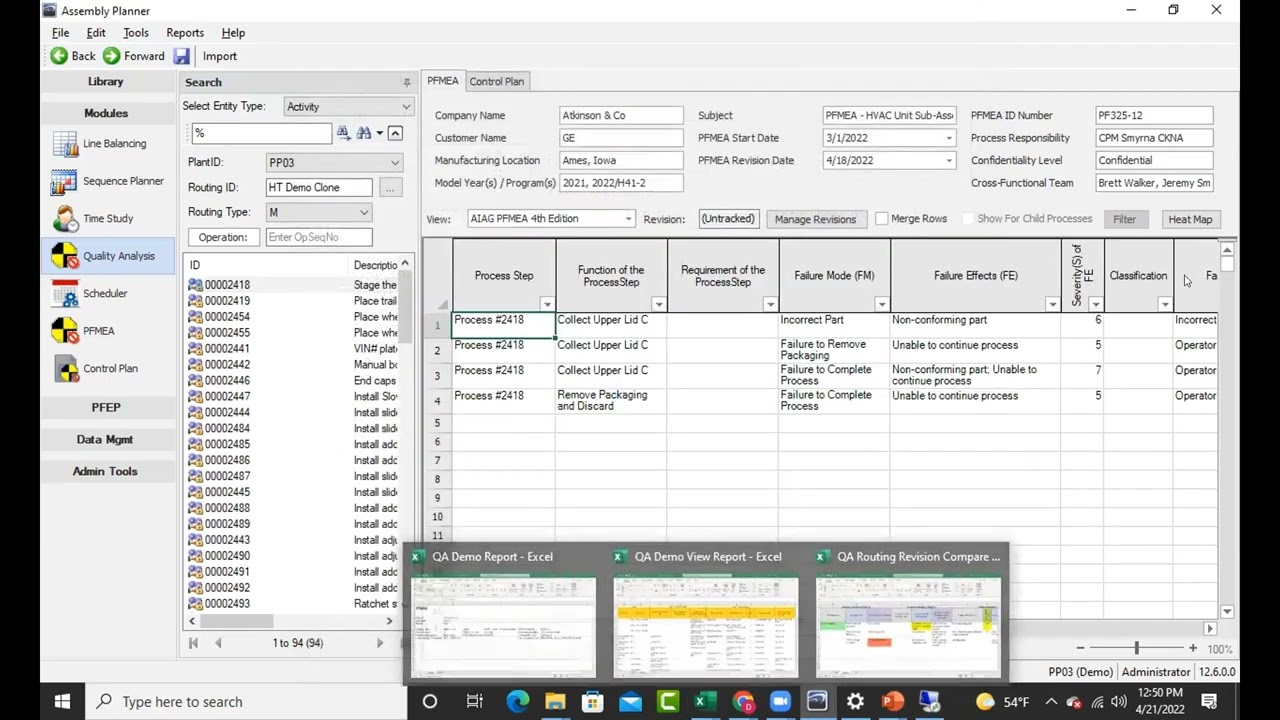Adjust the zoom slider handle
1280x720 pixels.
pyautogui.click(x=1136, y=649)
